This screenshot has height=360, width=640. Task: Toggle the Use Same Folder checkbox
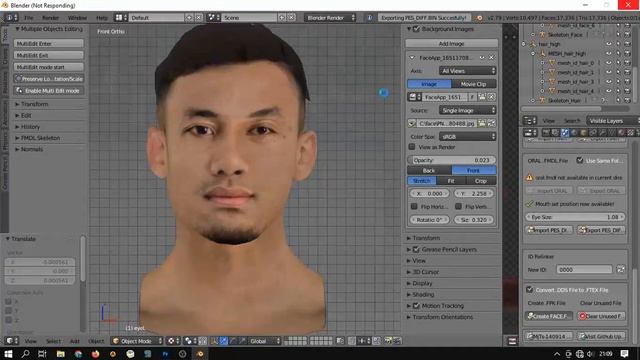pyautogui.click(x=580, y=160)
